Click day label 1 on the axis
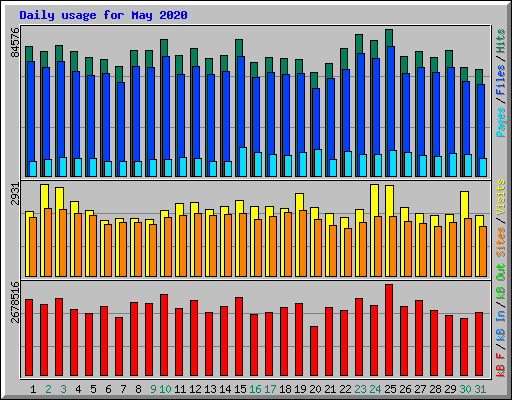 click(33, 389)
